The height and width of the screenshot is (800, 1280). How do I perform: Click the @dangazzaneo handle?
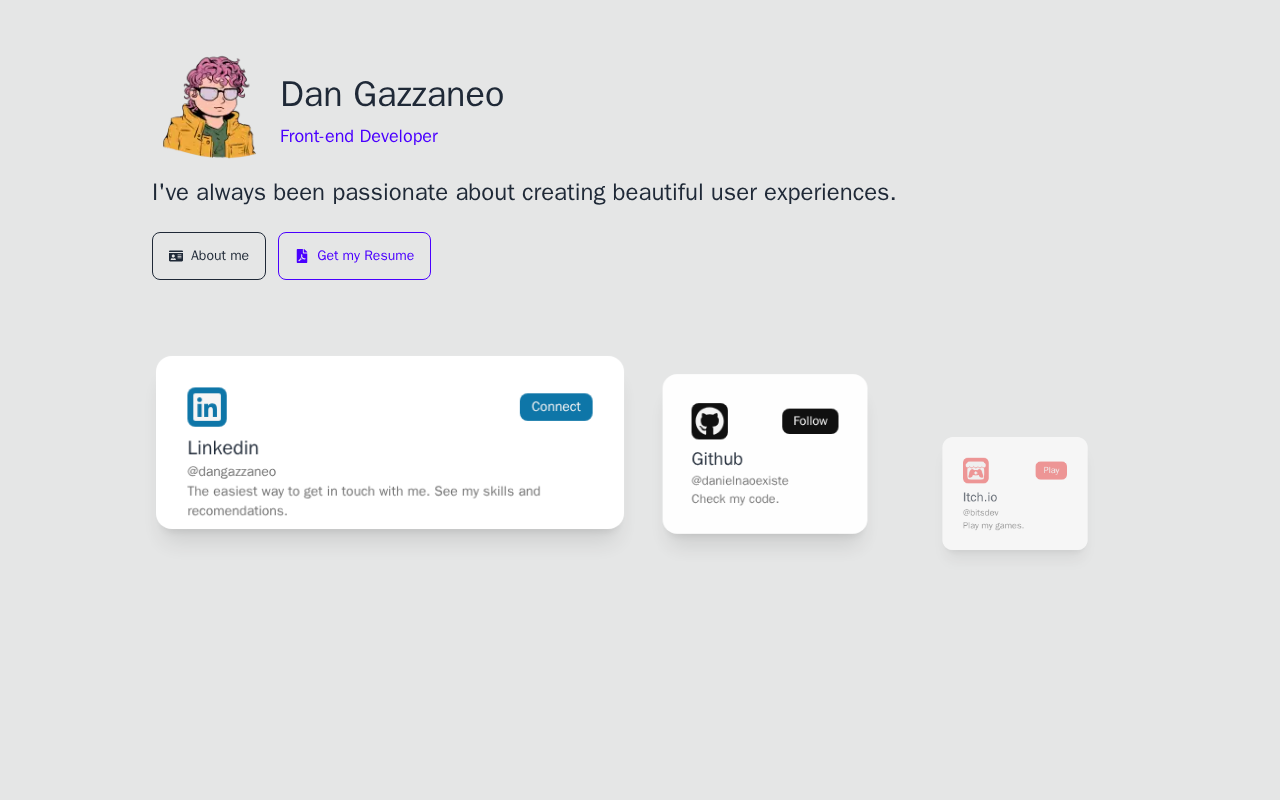(x=232, y=471)
